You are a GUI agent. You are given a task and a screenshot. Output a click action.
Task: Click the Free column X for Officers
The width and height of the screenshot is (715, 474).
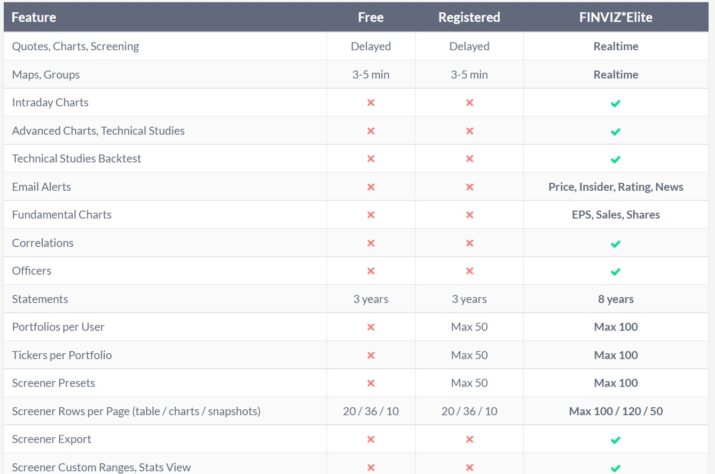point(371,271)
